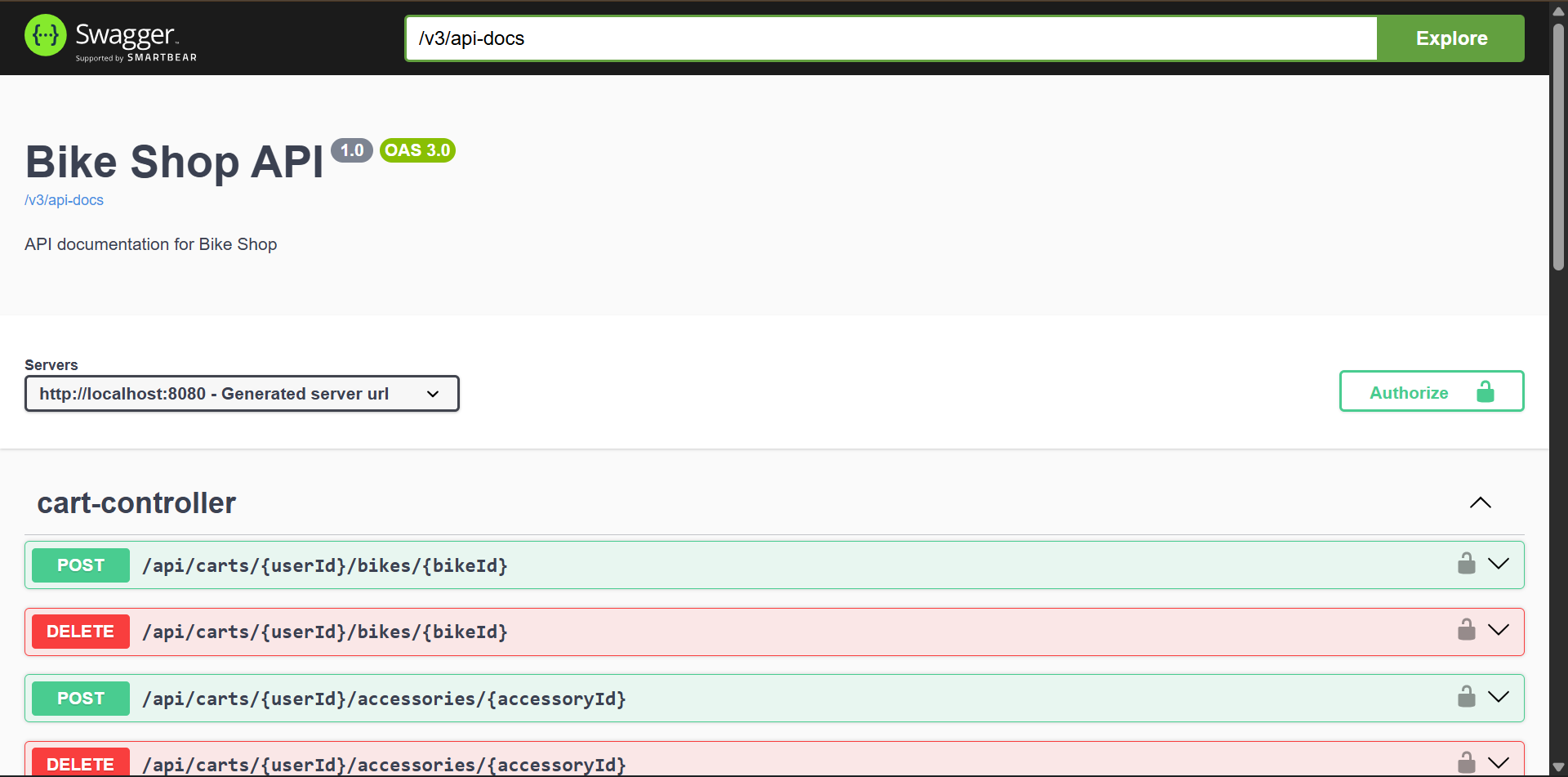Click the Explore button
The height and width of the screenshot is (777, 1568).
point(1450,38)
